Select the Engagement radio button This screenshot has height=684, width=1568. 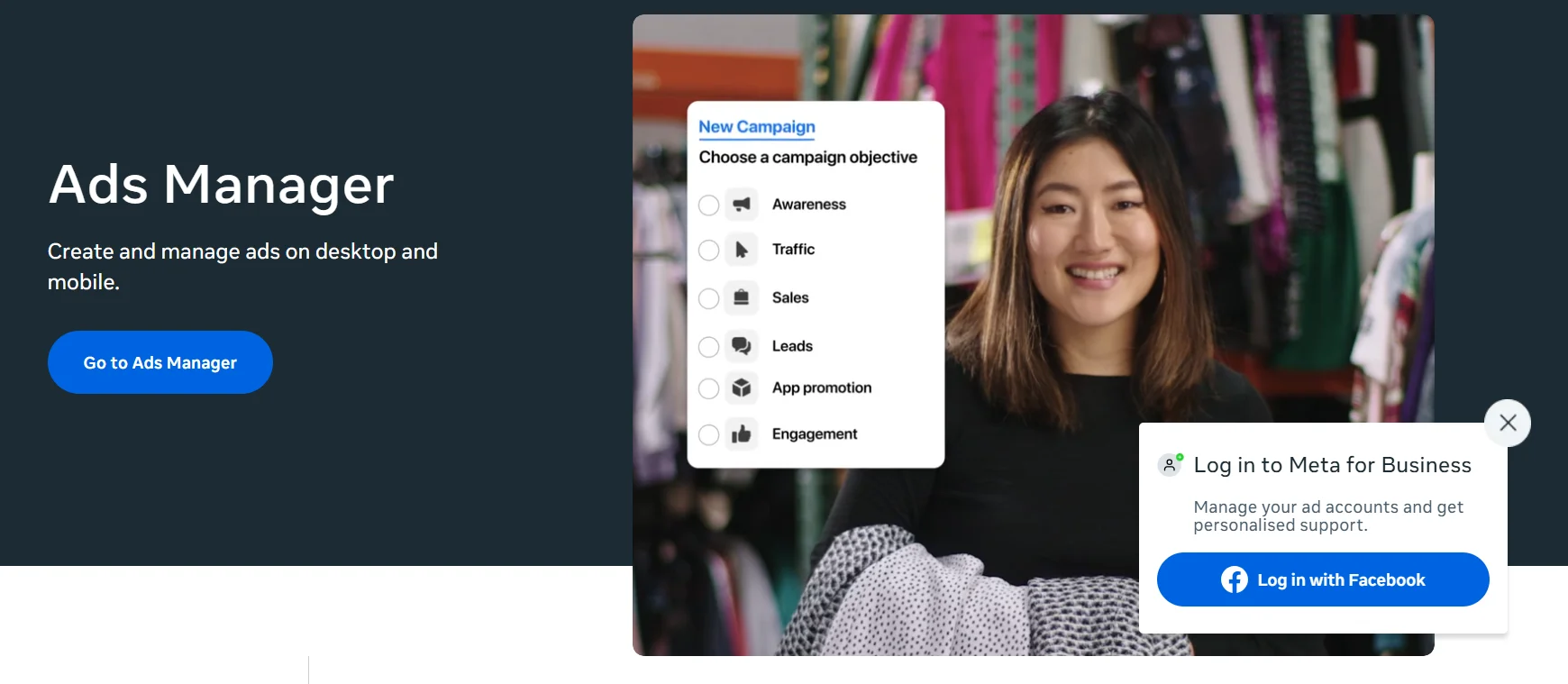pyautogui.click(x=709, y=435)
